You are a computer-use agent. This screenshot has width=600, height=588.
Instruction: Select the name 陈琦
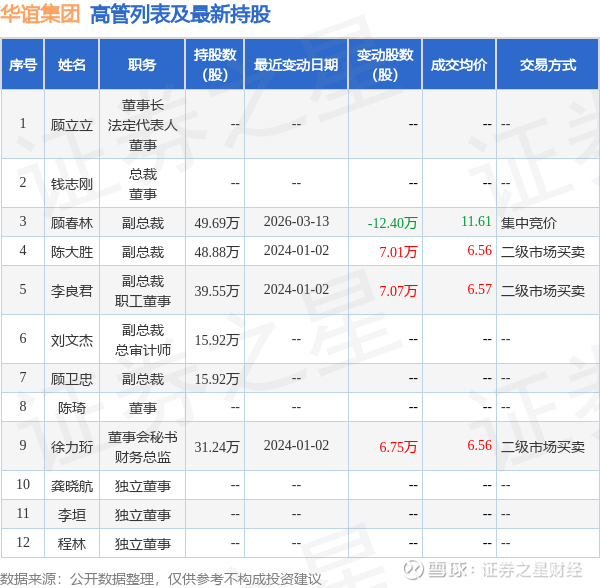pos(72,408)
